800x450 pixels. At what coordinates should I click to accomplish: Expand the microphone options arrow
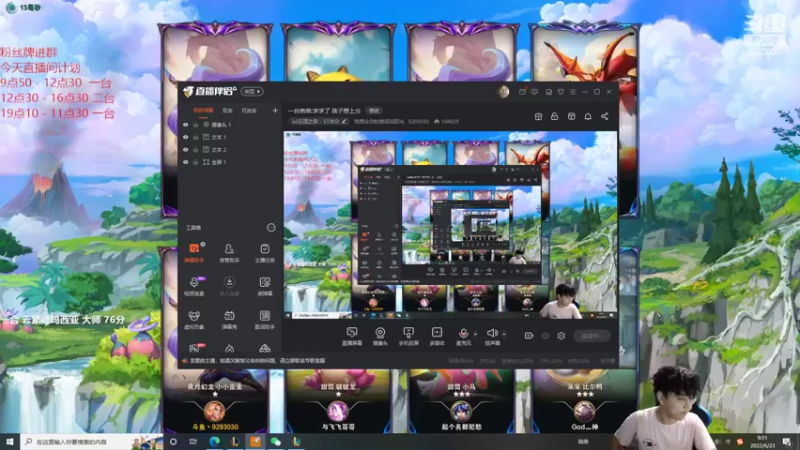point(476,334)
